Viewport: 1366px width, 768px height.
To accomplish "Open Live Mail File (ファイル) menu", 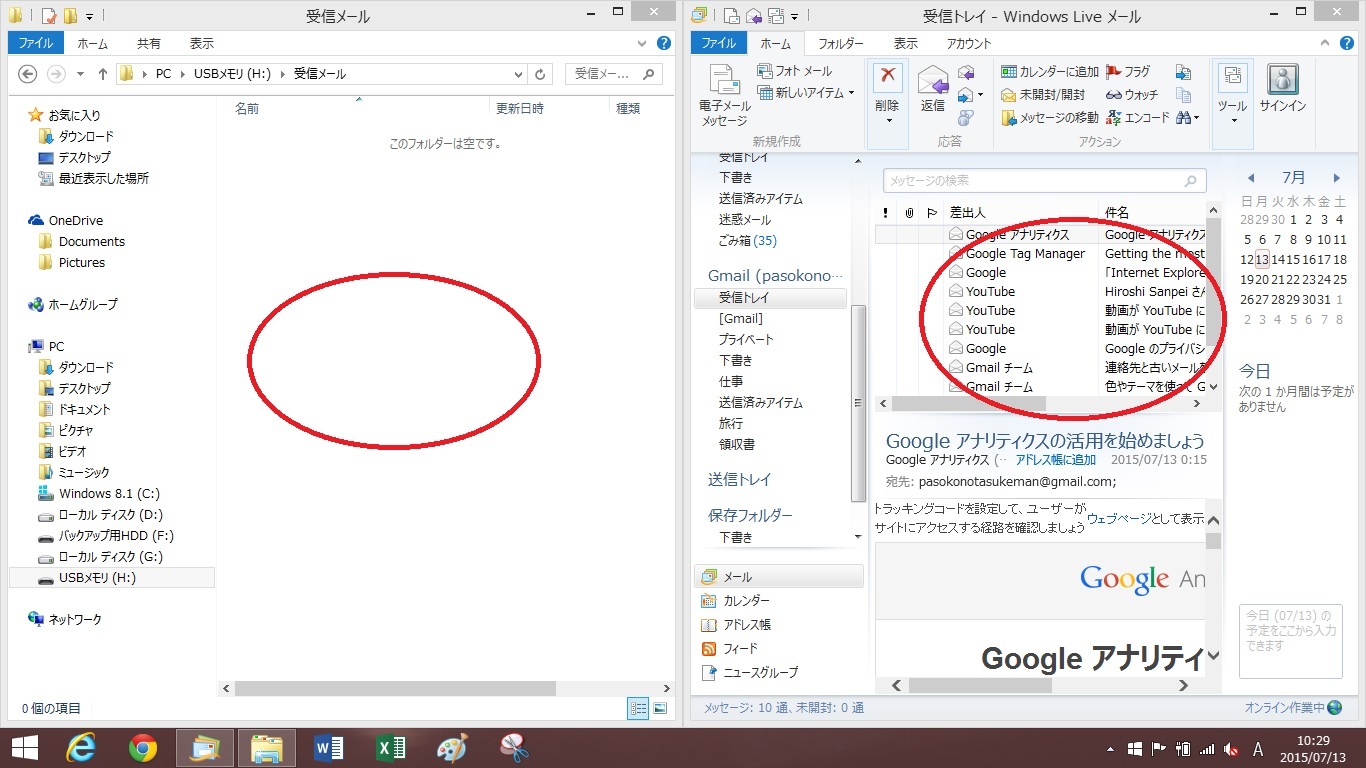I will coord(719,43).
